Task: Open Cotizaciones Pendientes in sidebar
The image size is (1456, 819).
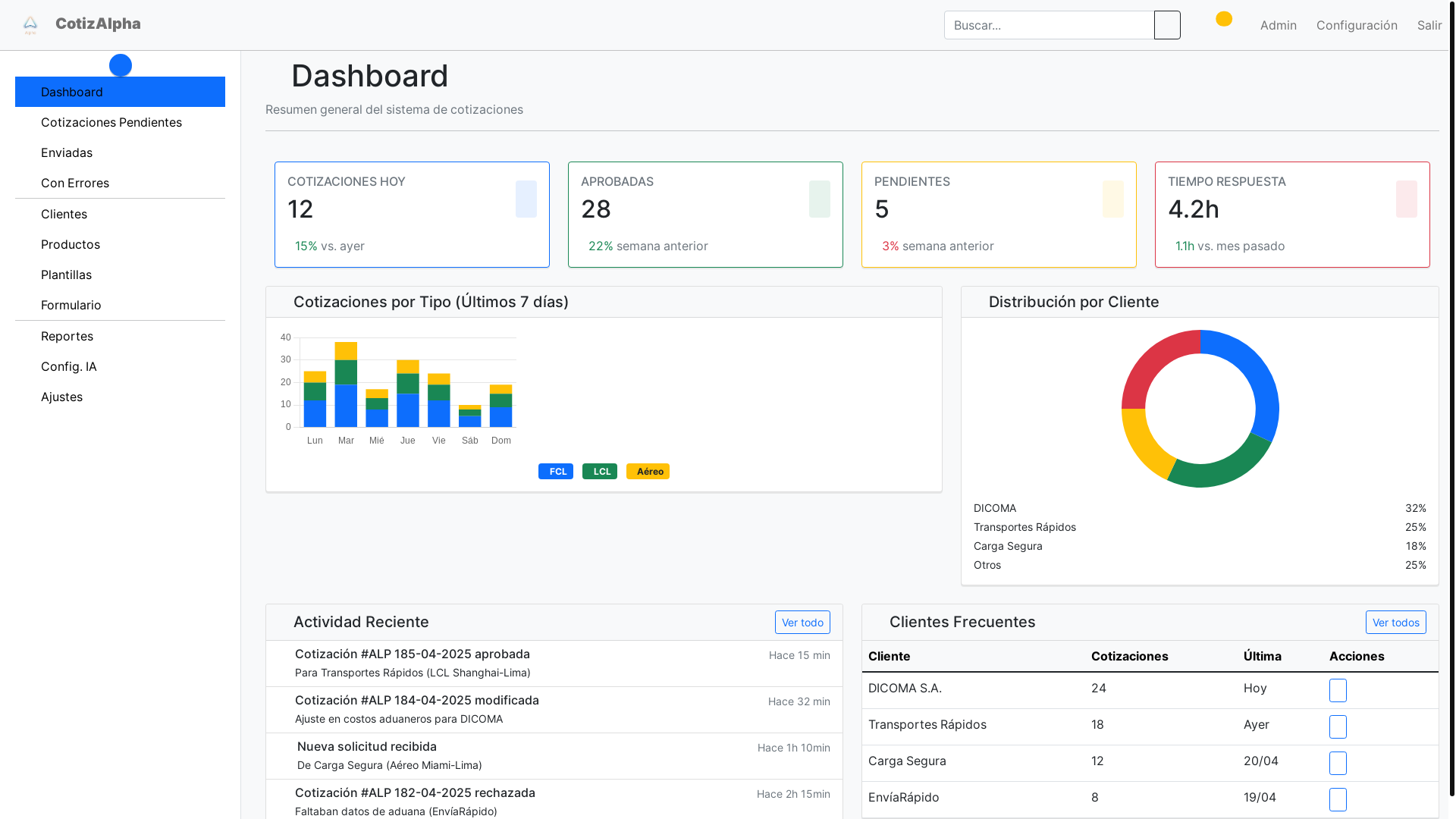Action: tap(120, 122)
